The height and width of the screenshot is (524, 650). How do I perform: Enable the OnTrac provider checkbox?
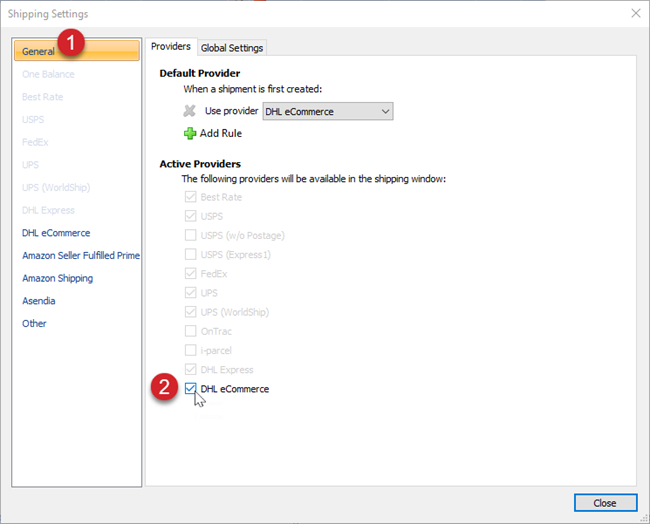pyautogui.click(x=190, y=331)
